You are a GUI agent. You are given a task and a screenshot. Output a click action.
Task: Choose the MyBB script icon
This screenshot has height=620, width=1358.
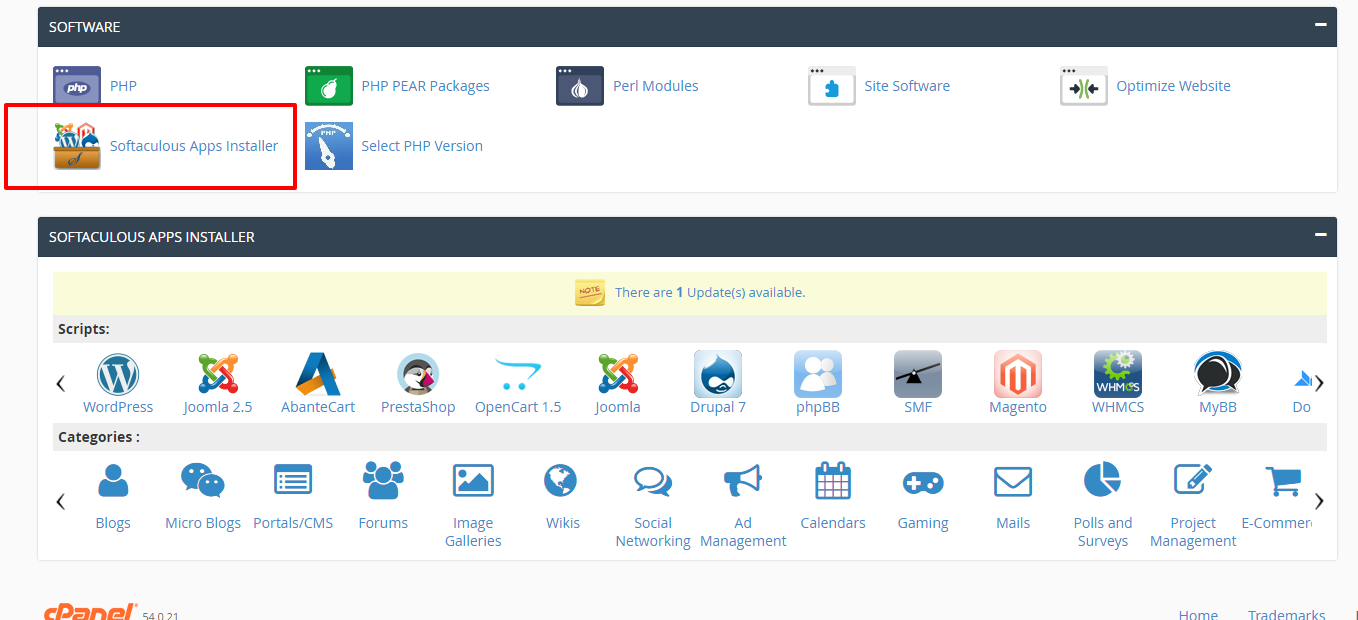click(x=1218, y=375)
